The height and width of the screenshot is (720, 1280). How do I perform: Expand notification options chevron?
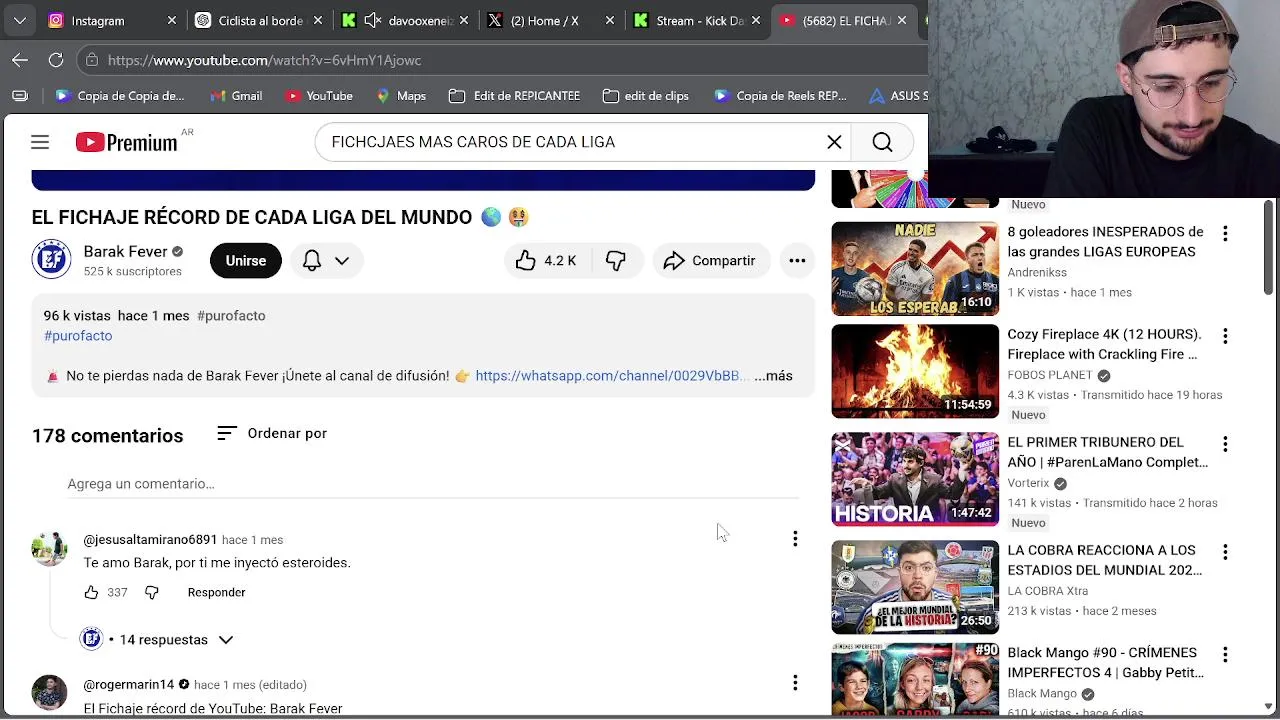pyautogui.click(x=342, y=260)
